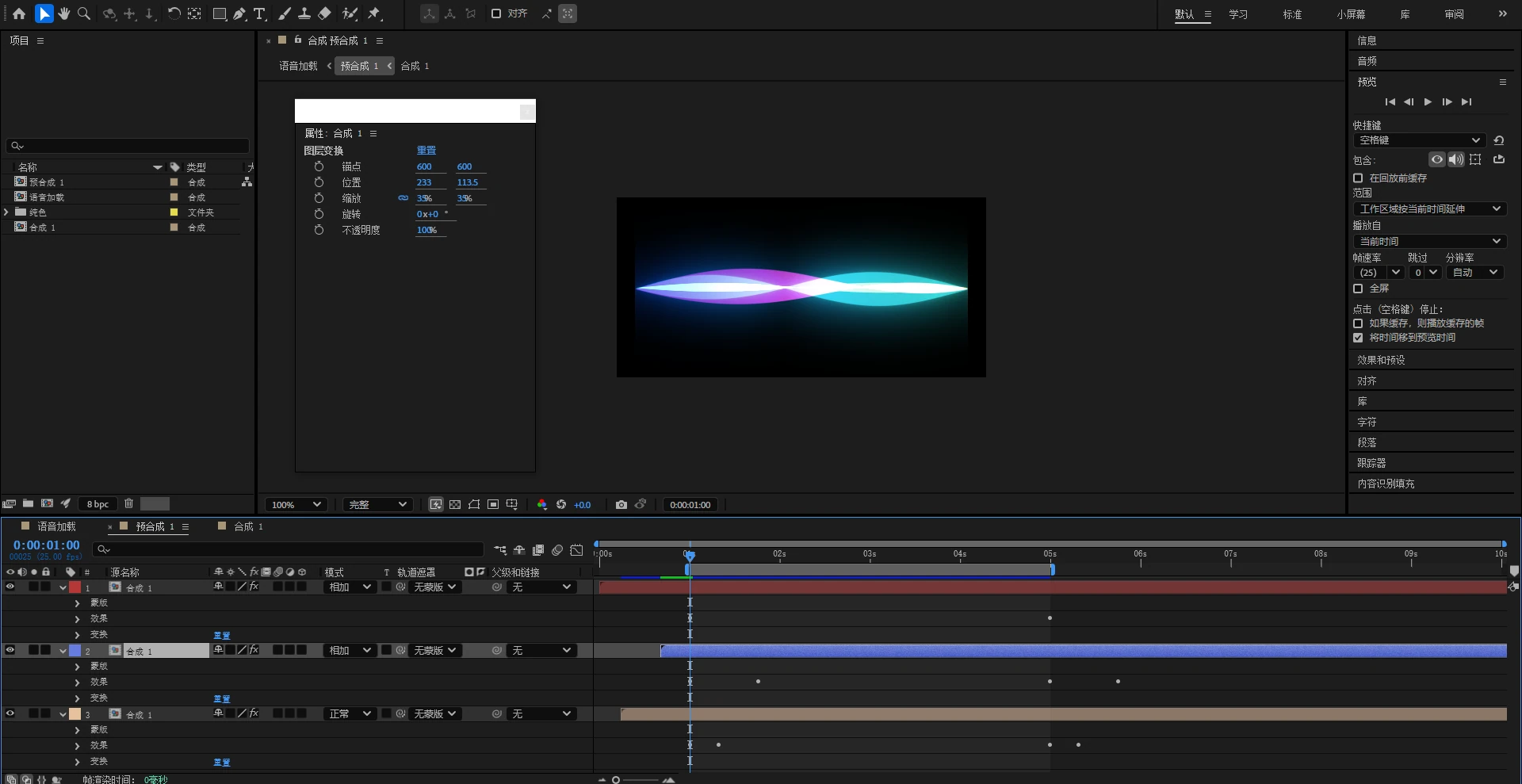This screenshot has width=1522, height=784.
Task: Select the Eraser tool
Action: click(x=324, y=13)
